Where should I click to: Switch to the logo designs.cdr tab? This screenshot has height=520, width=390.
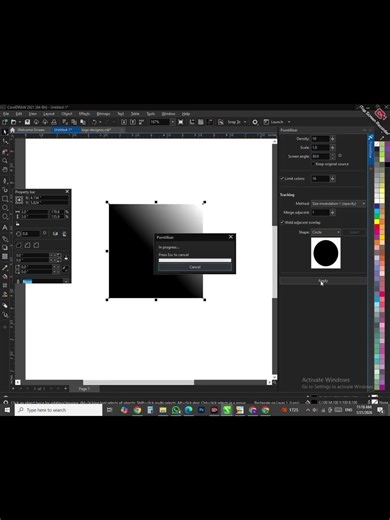click(x=96, y=130)
